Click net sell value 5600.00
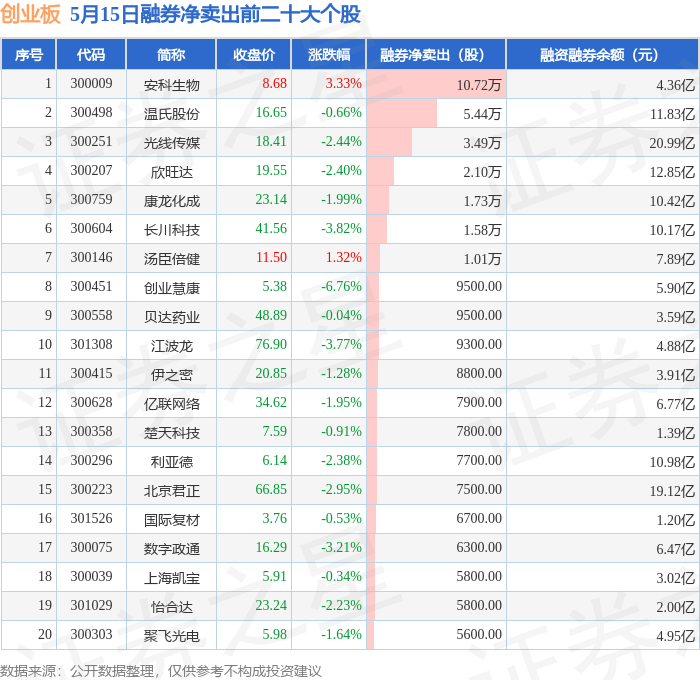The width and height of the screenshot is (700, 680). [x=479, y=635]
